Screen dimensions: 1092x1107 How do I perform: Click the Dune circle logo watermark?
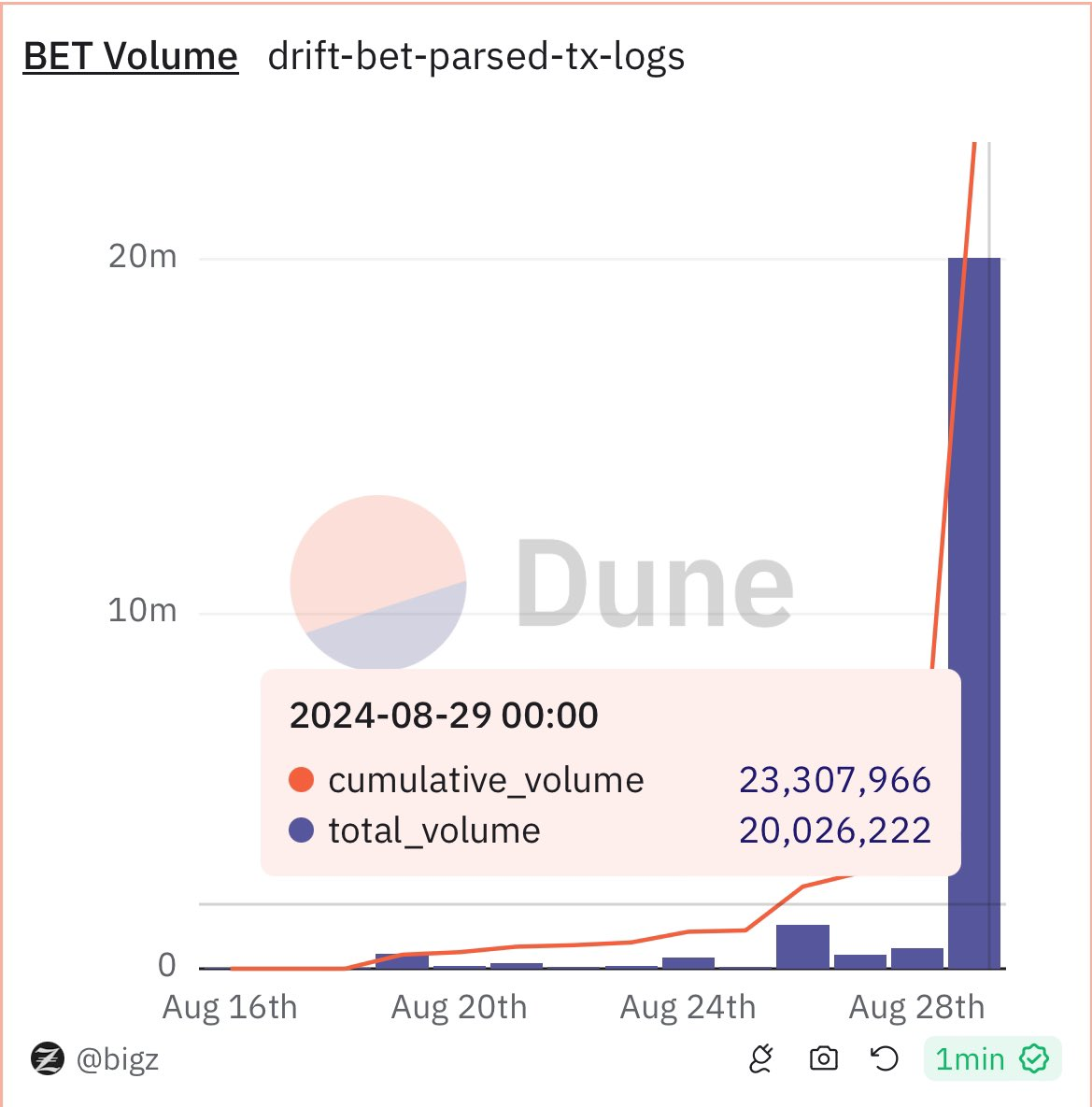(x=377, y=582)
